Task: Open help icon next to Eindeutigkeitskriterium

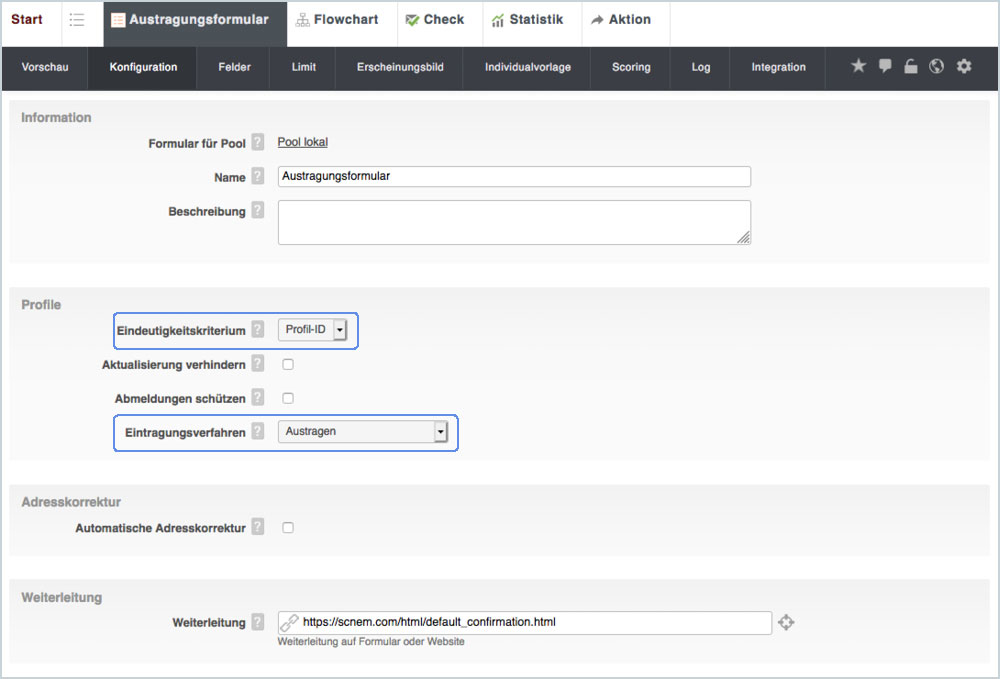Action: point(258,330)
